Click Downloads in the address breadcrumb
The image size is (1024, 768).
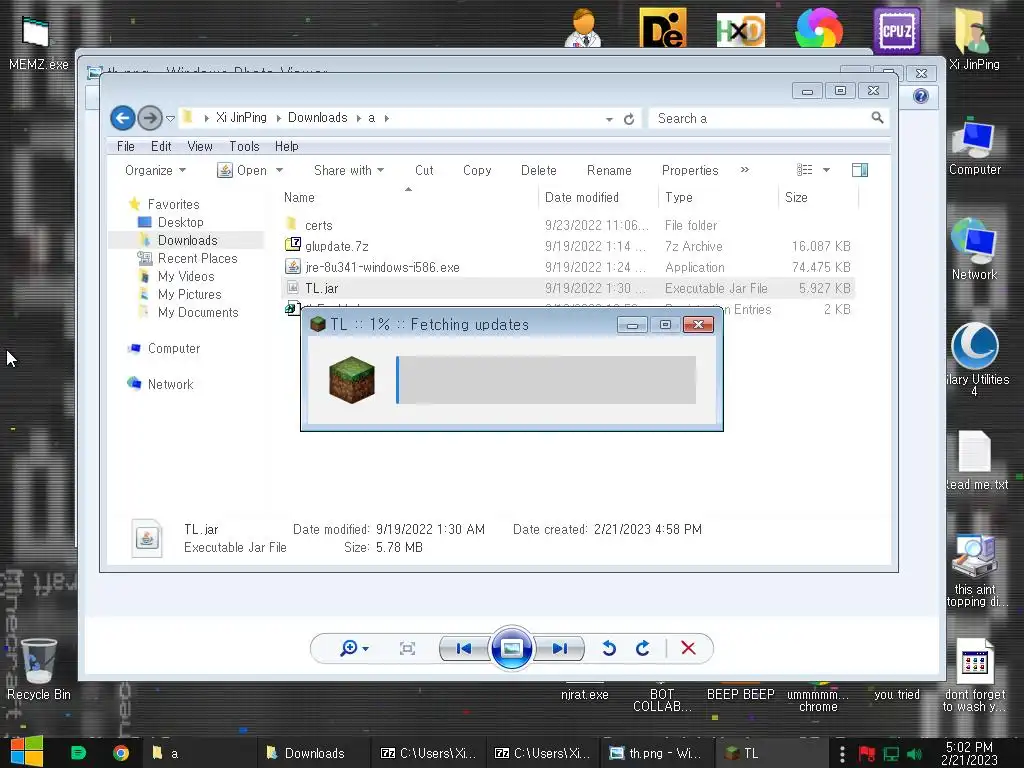point(317,118)
